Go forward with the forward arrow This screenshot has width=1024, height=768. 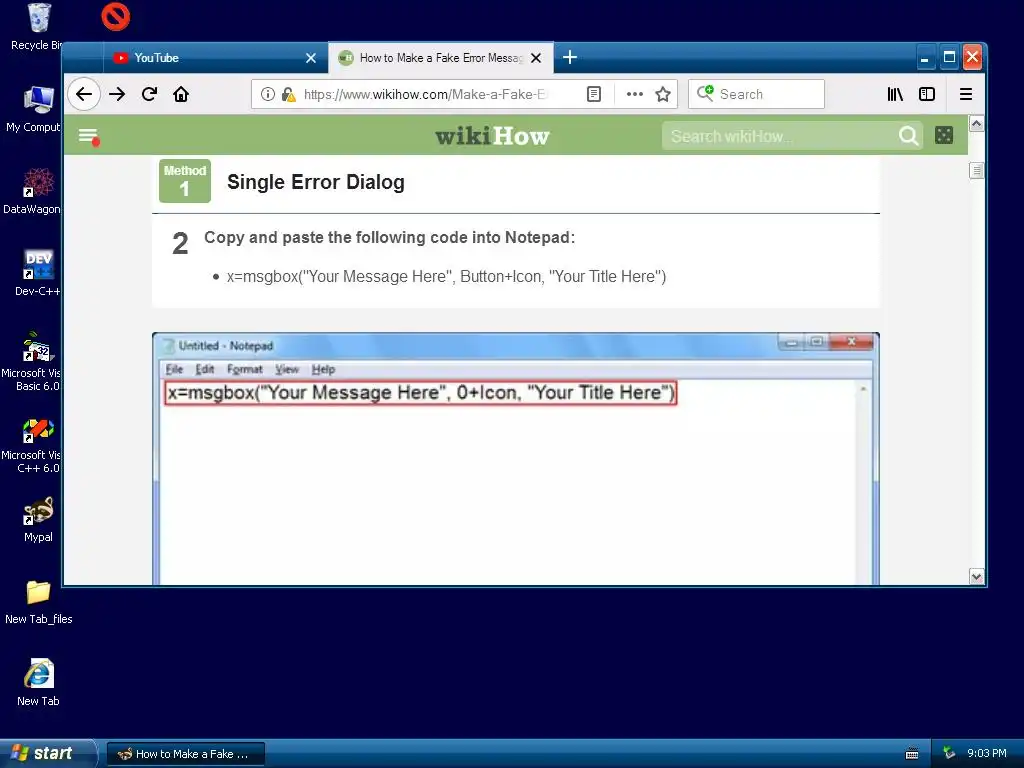coord(118,94)
